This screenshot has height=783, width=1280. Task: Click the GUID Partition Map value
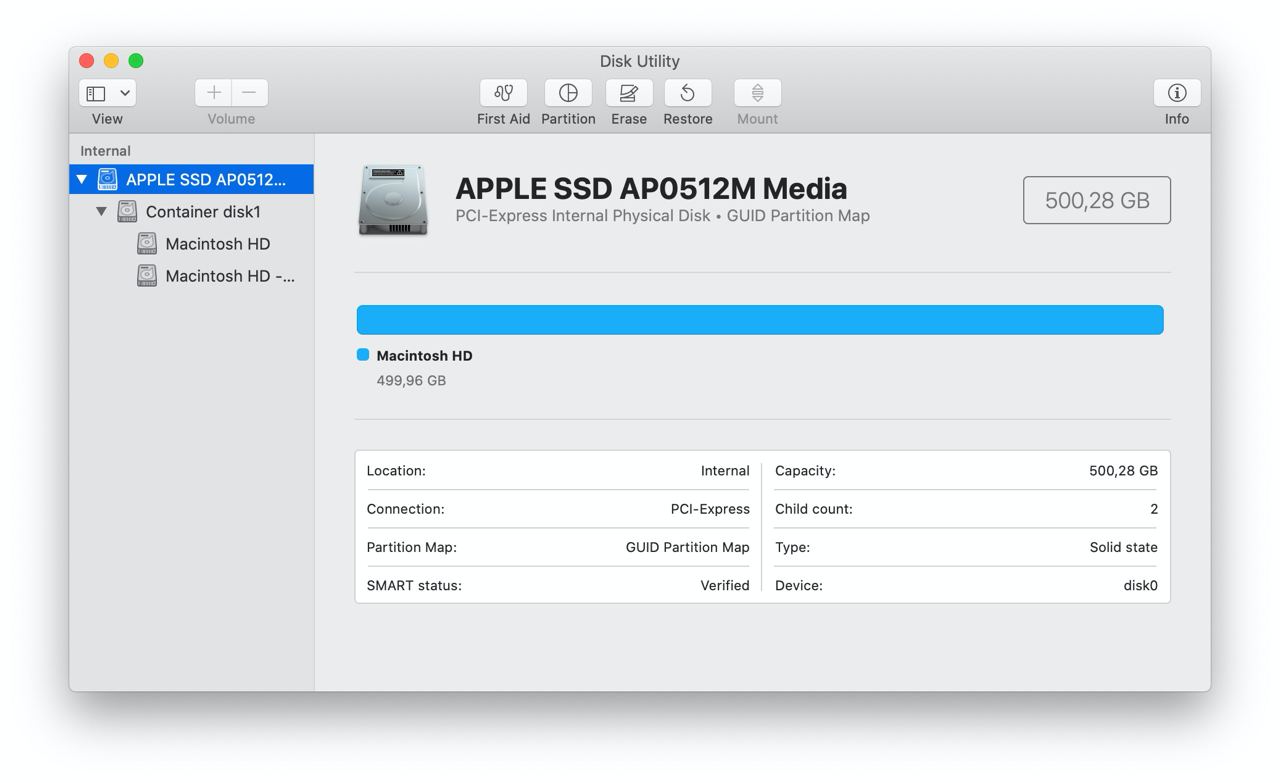point(687,547)
